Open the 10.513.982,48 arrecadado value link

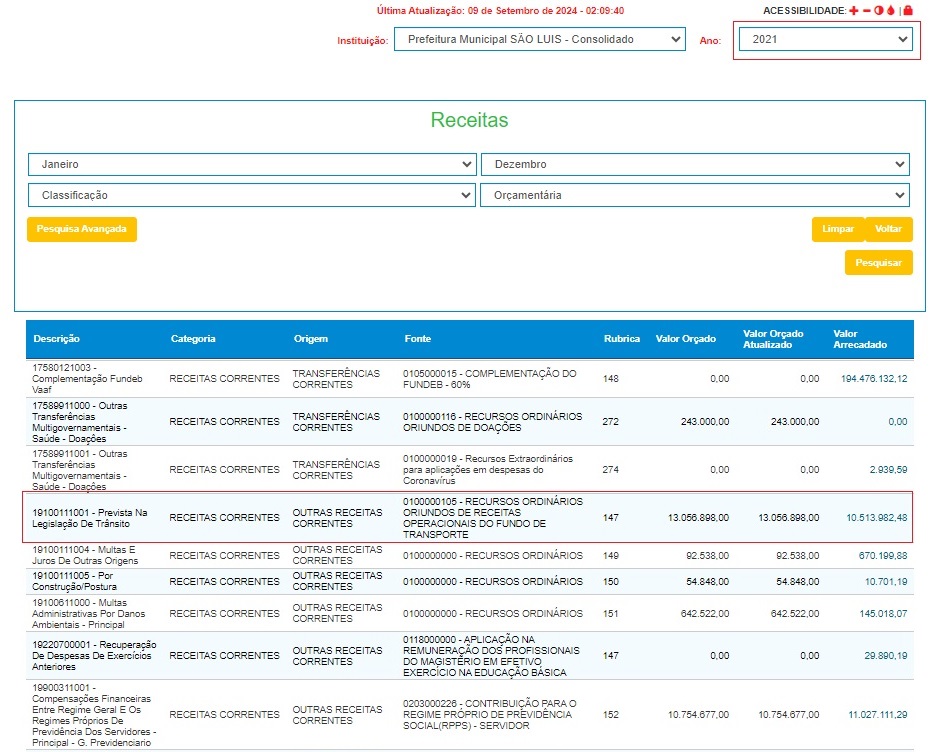click(x=877, y=517)
